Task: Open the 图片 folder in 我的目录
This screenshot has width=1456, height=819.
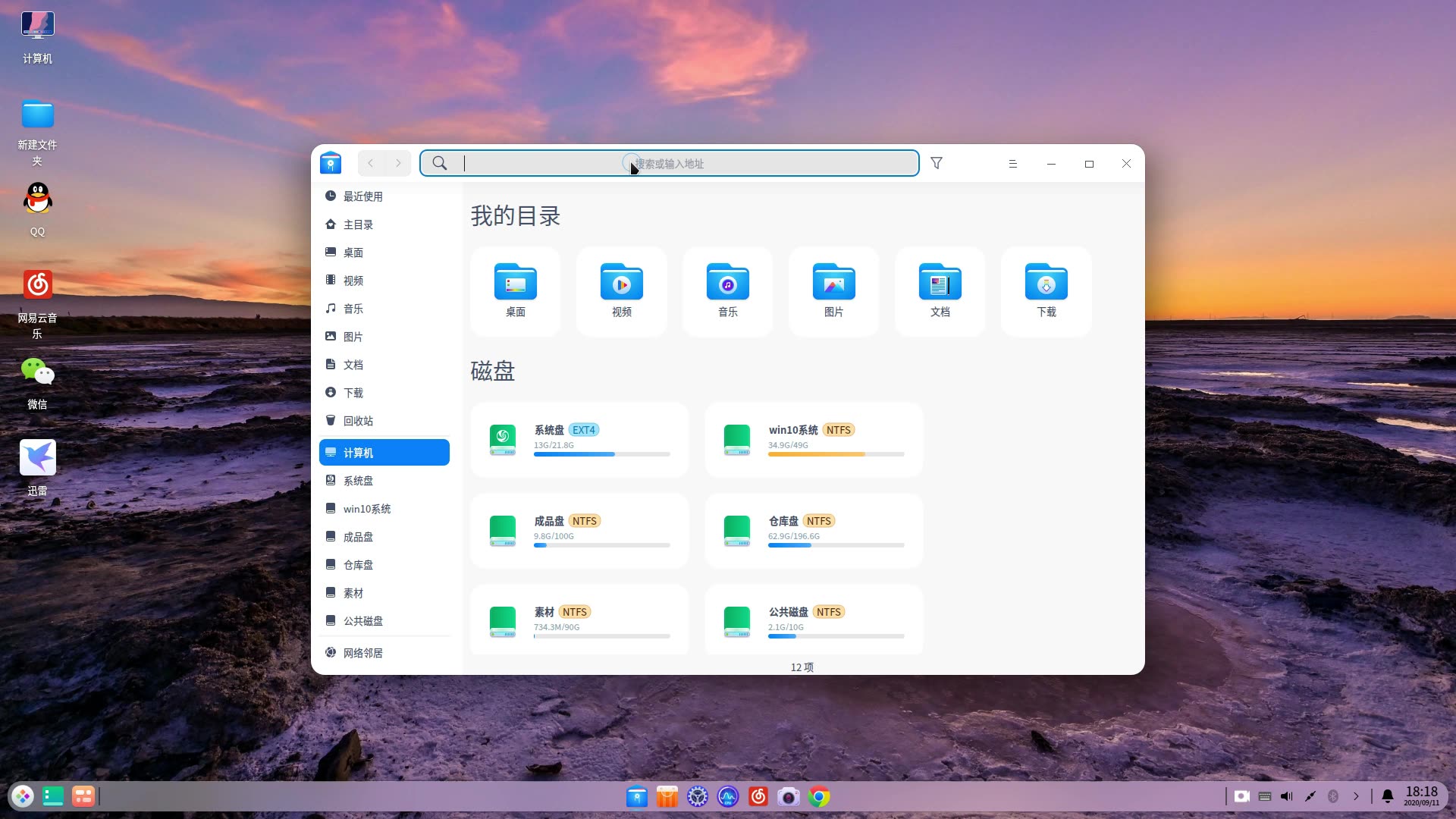Action: pos(833,283)
